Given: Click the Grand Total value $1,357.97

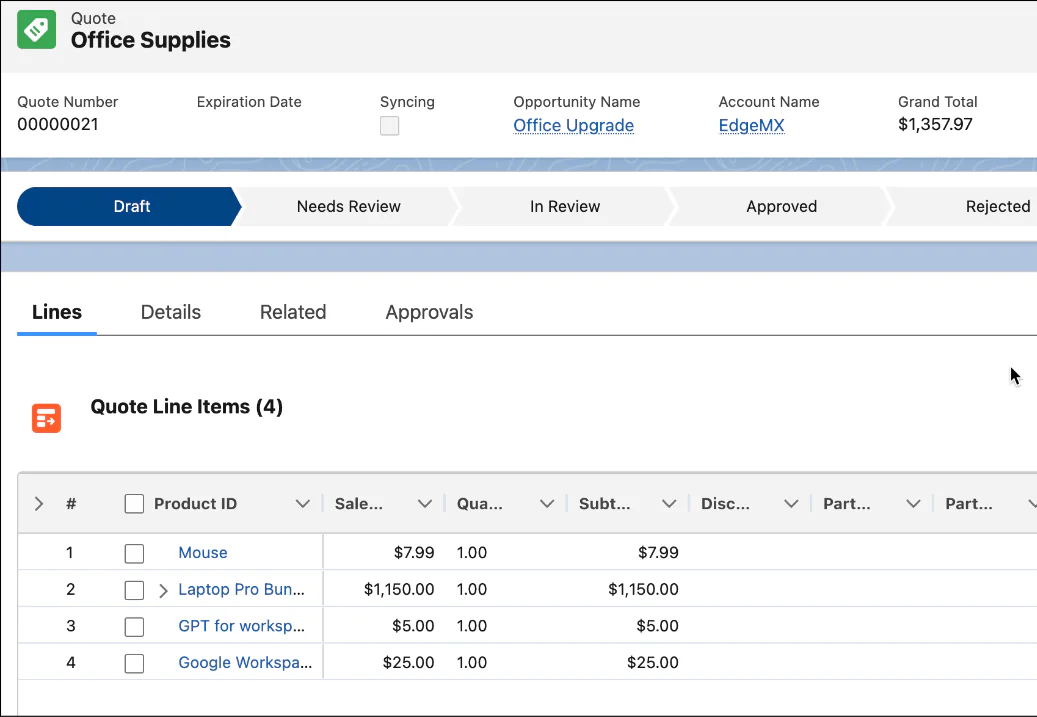Looking at the screenshot, I should [935, 124].
